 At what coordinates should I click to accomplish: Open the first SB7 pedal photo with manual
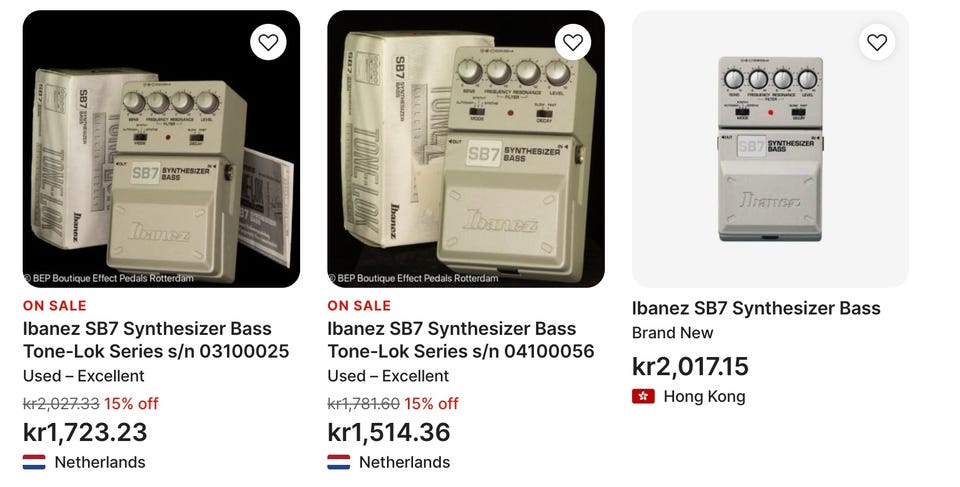(162, 149)
